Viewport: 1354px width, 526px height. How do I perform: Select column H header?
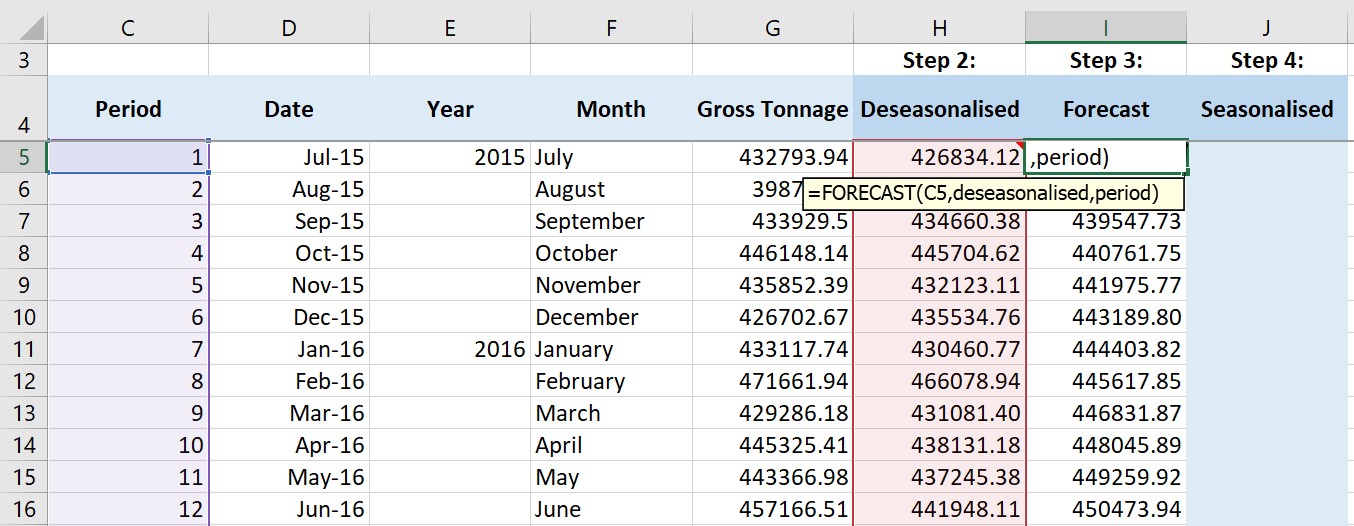(x=940, y=29)
